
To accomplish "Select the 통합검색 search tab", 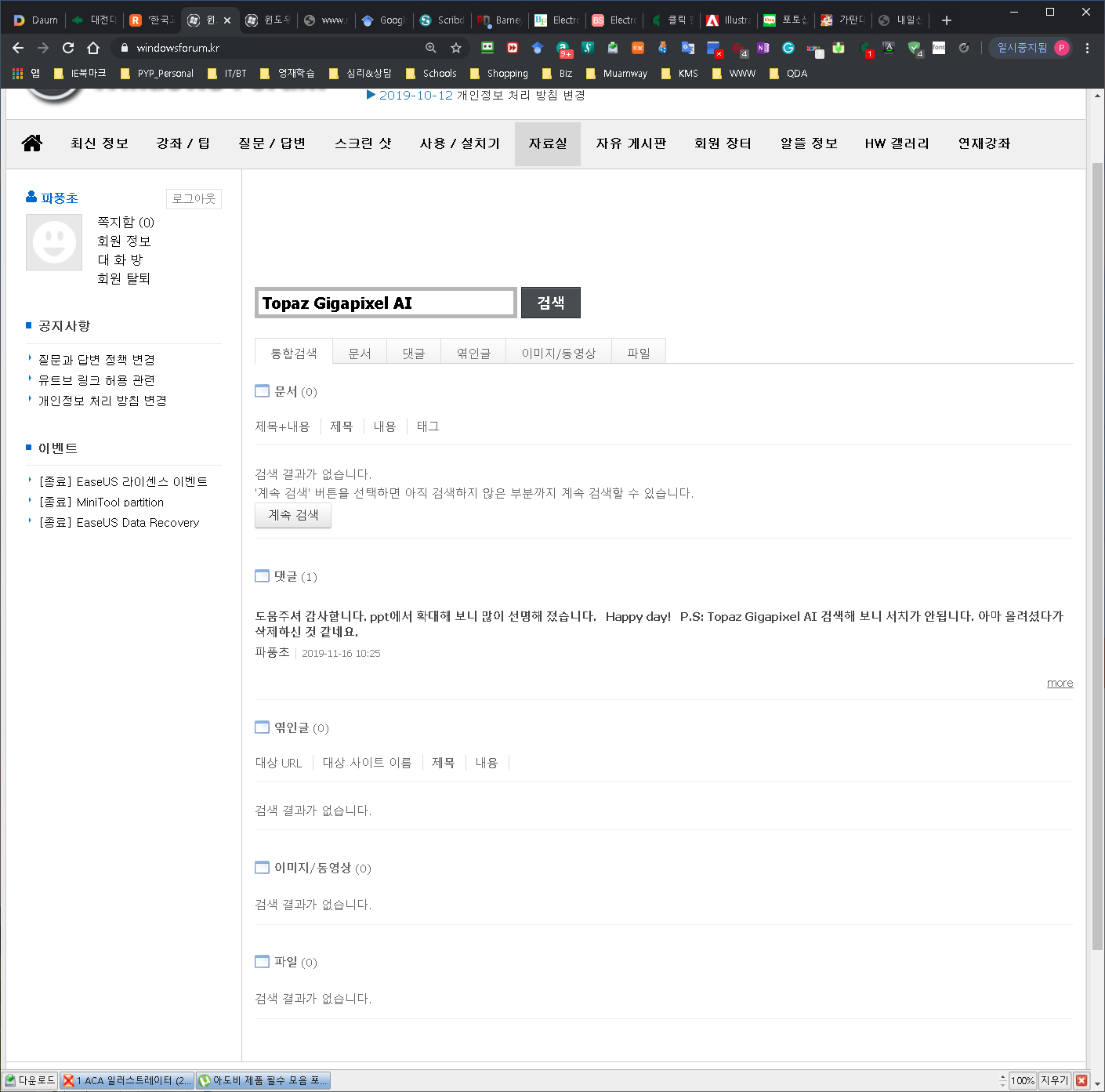I will 294,352.
